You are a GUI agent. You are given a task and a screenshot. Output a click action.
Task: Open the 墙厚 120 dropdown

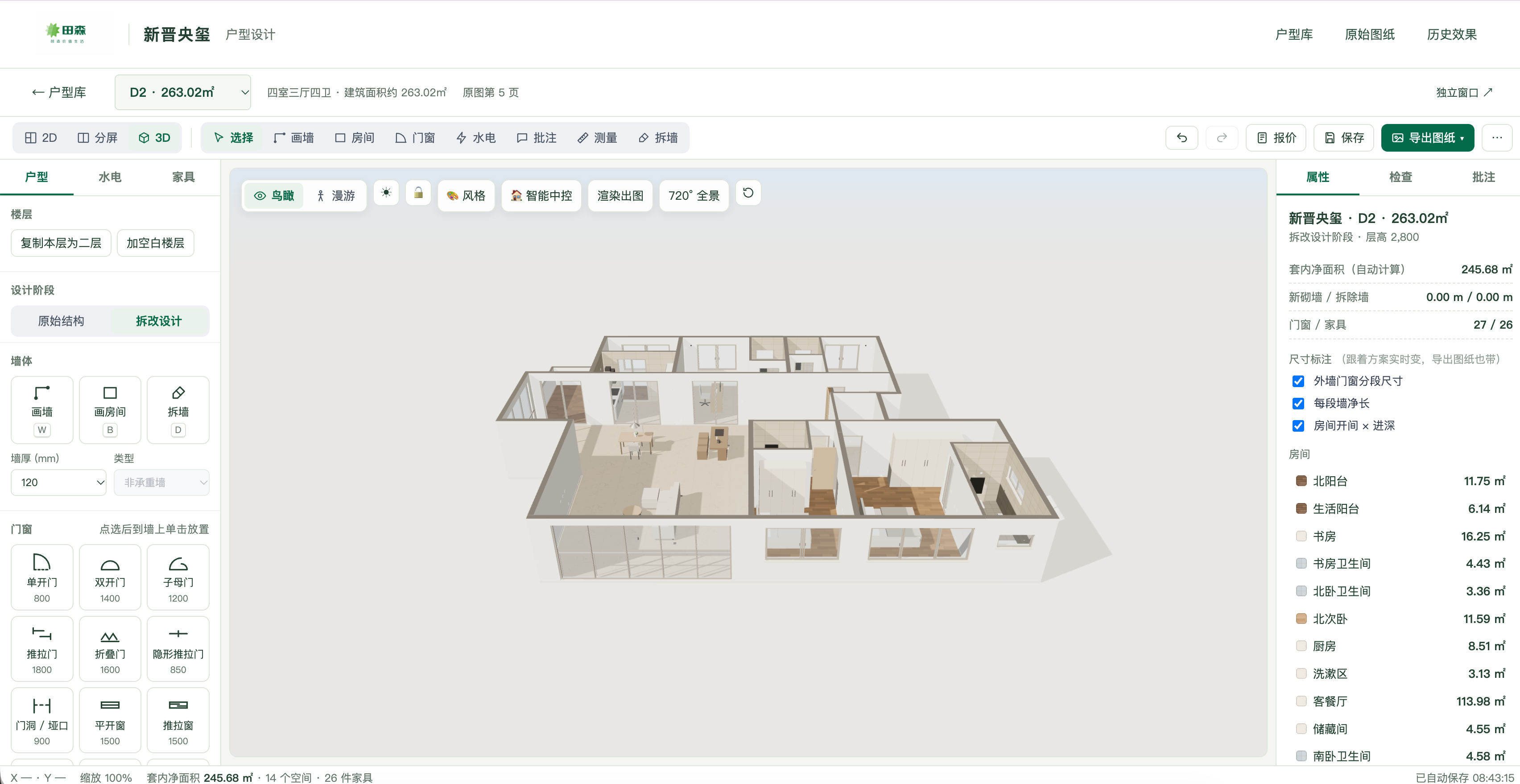pyautogui.click(x=58, y=483)
